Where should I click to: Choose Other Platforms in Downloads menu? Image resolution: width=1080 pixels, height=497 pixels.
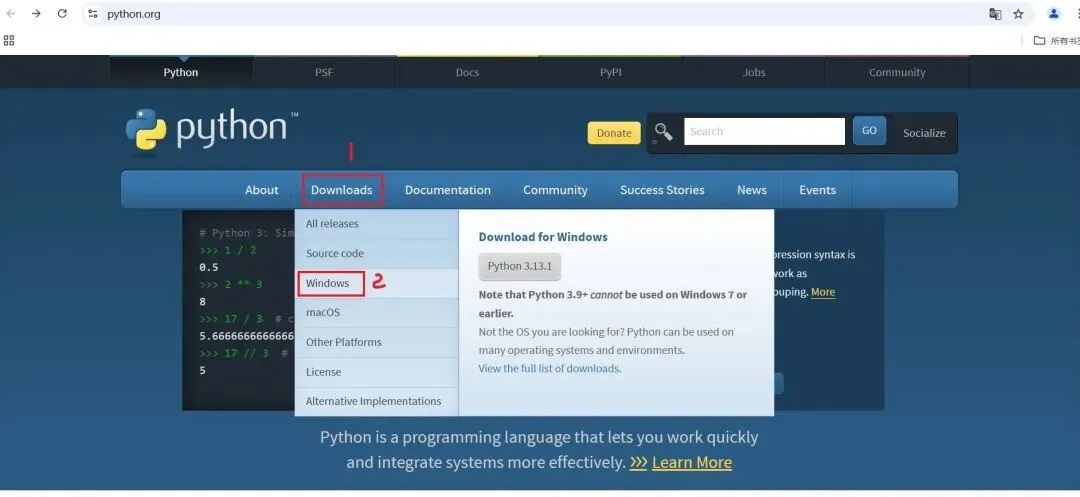point(376,342)
